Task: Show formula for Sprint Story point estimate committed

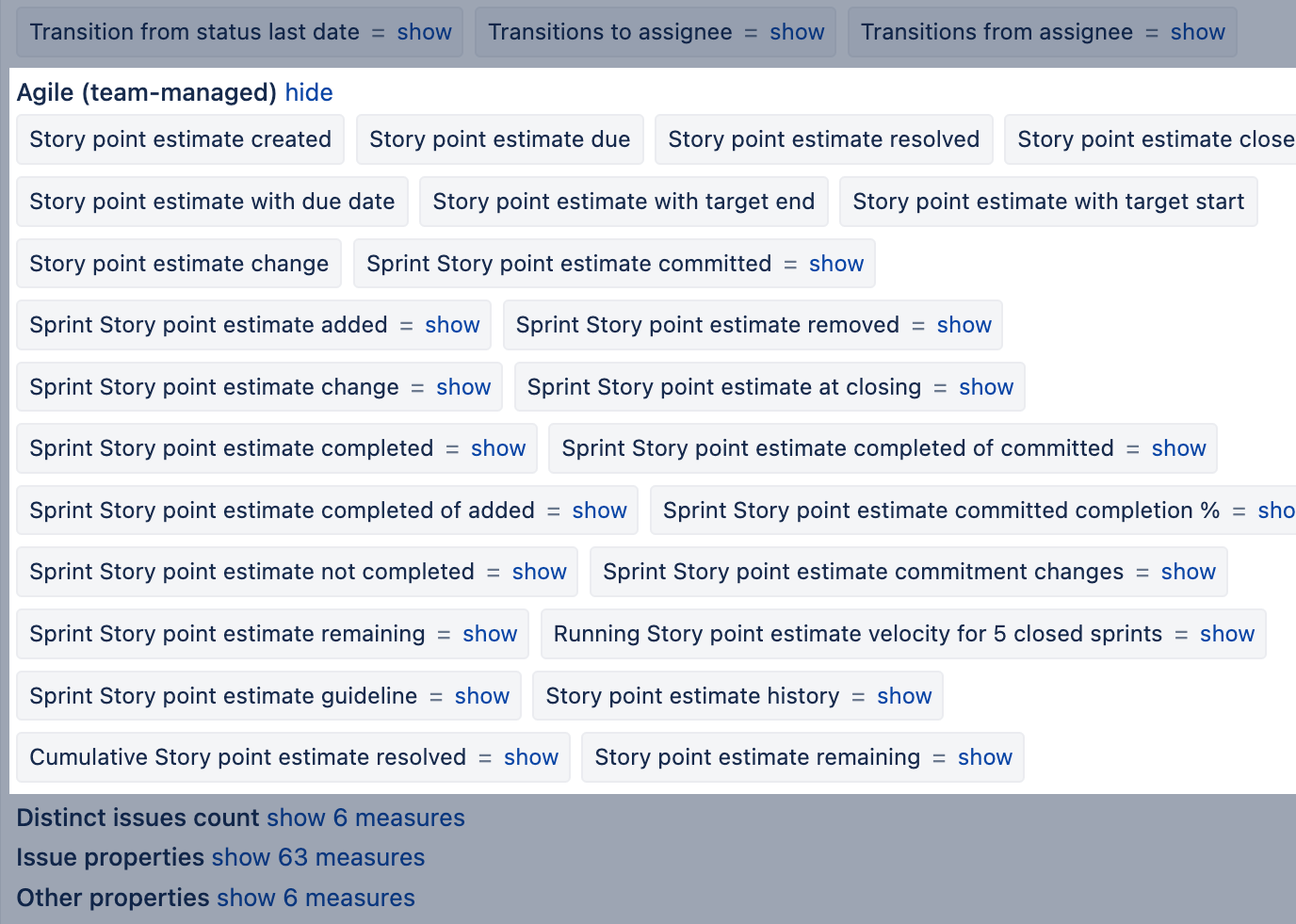Action: coord(835,264)
